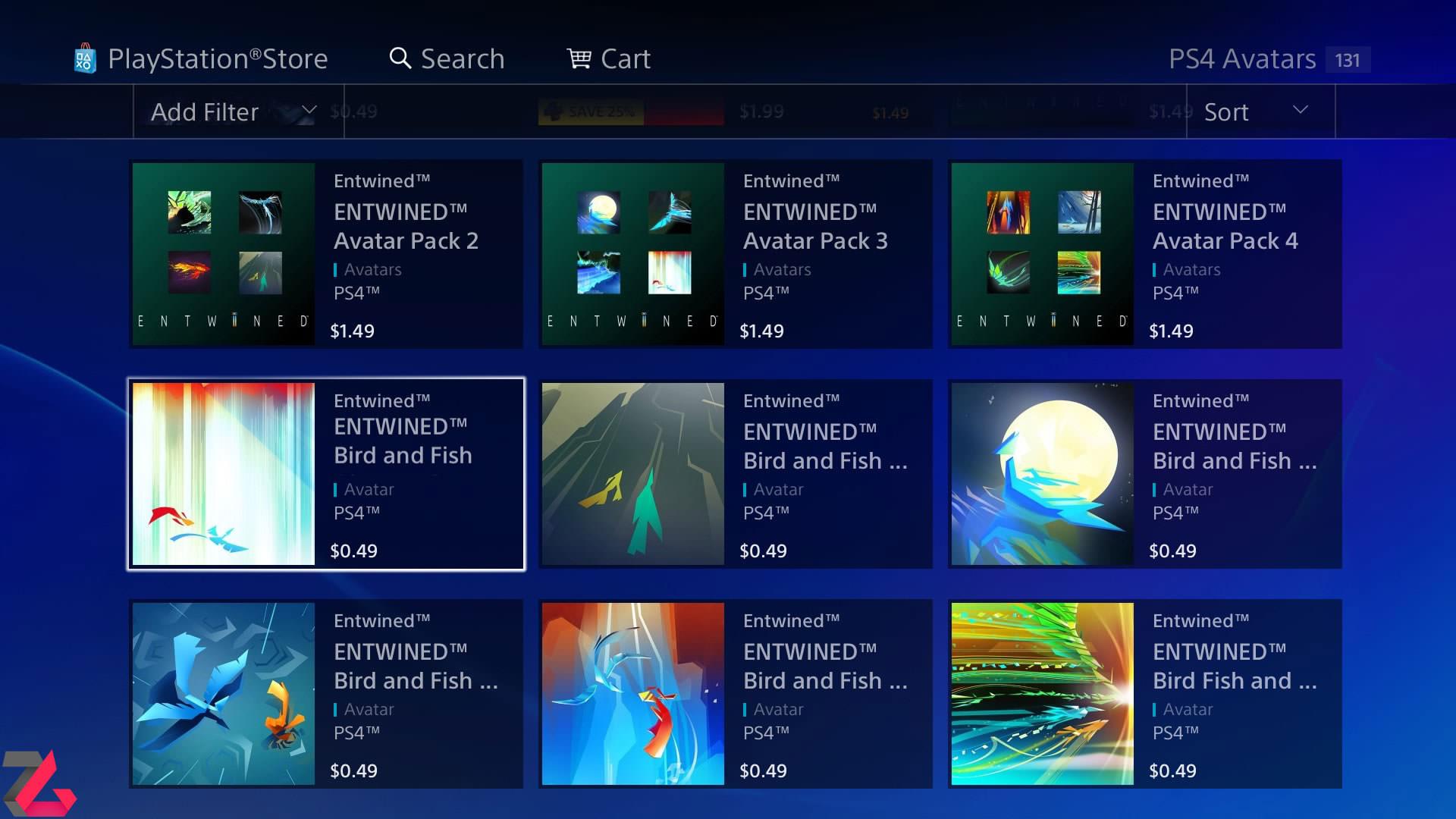Open the PlayStation Store bag icon

pyautogui.click(x=84, y=58)
